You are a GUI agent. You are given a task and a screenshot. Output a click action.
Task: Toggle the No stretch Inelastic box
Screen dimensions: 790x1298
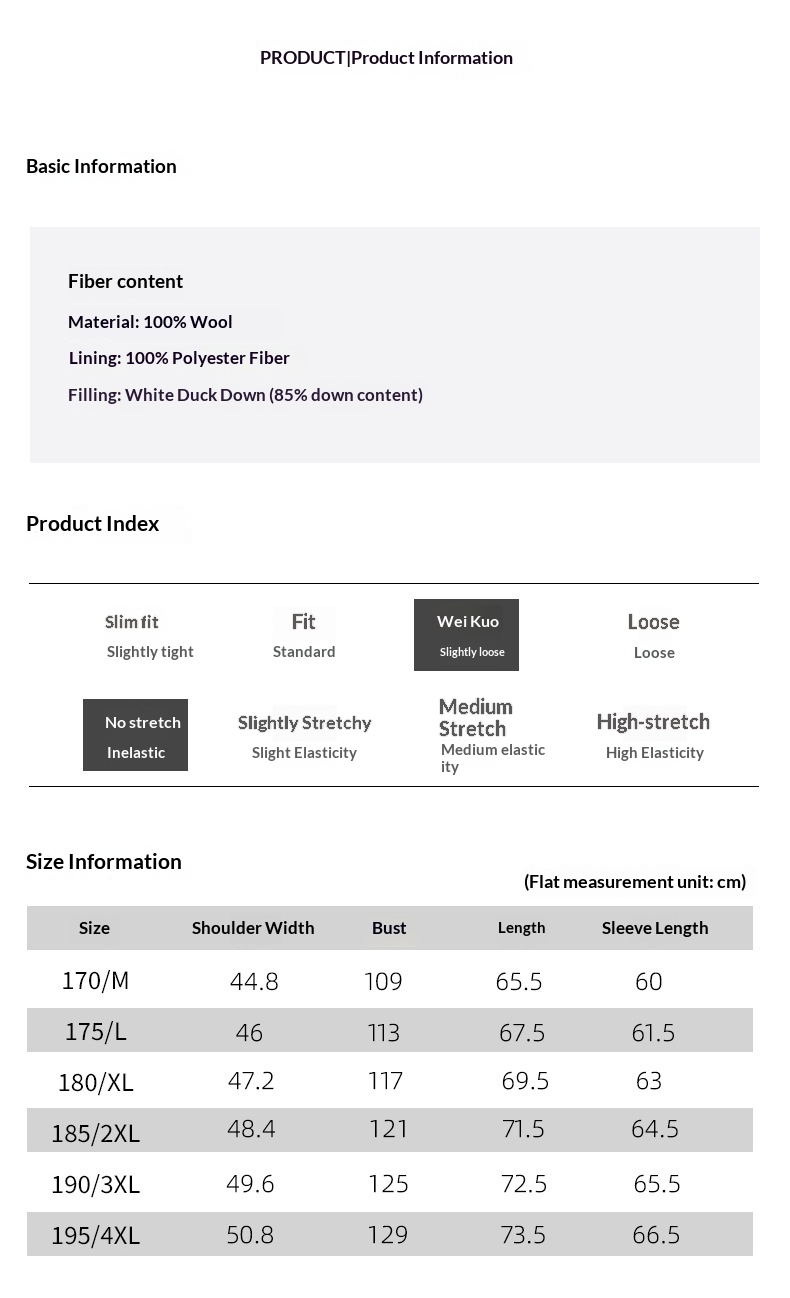(x=135, y=735)
